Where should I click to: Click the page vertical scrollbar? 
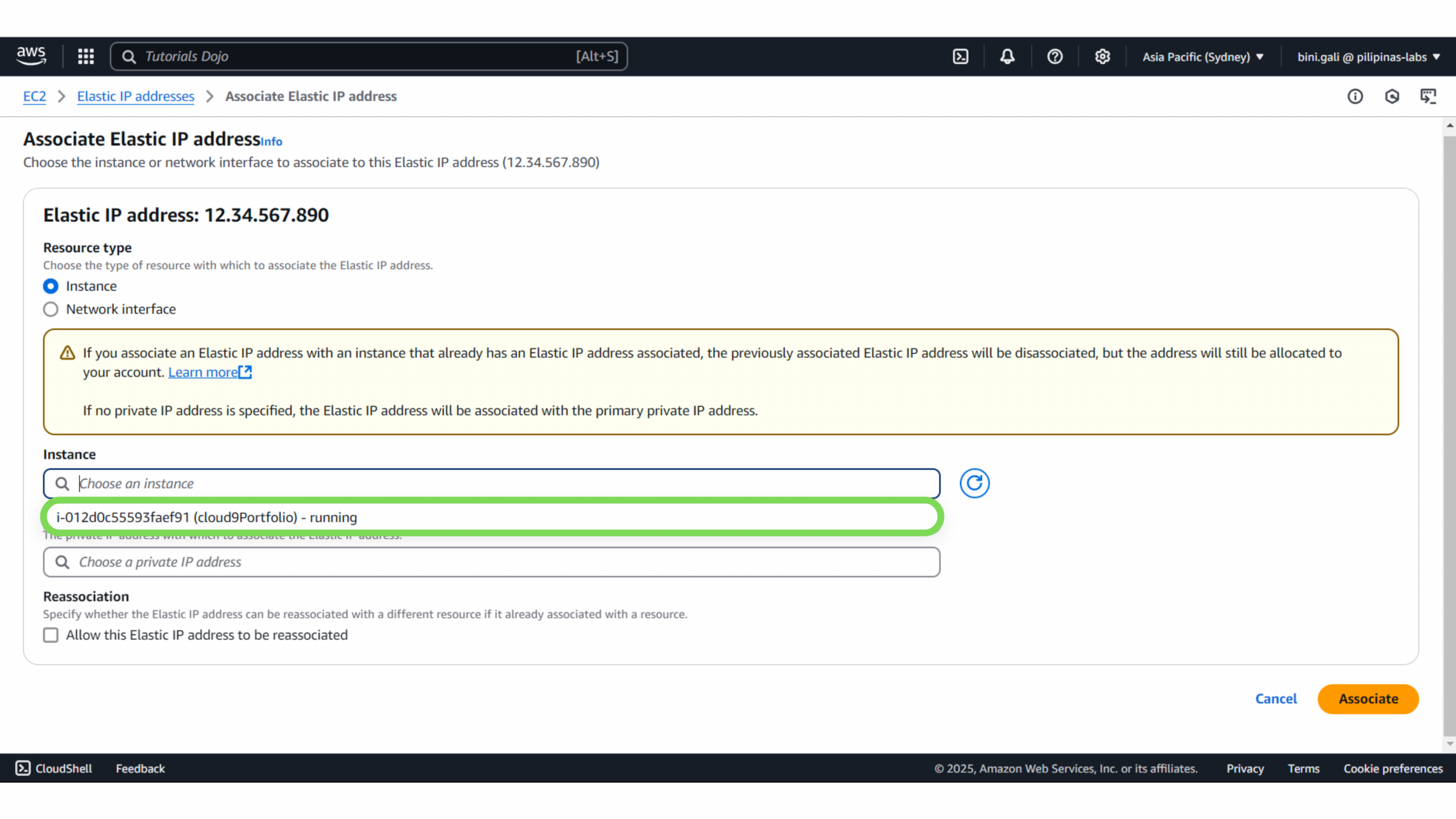(x=1449, y=432)
